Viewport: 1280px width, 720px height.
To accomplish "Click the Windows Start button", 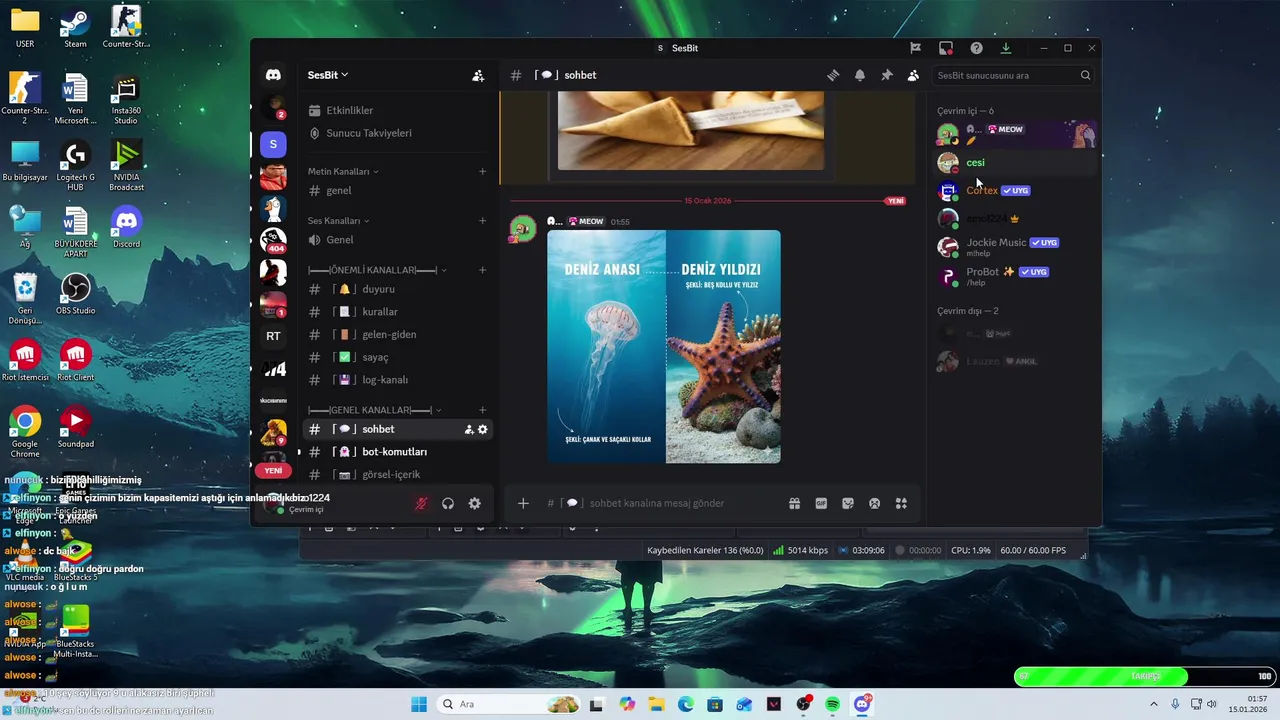I will point(419,704).
